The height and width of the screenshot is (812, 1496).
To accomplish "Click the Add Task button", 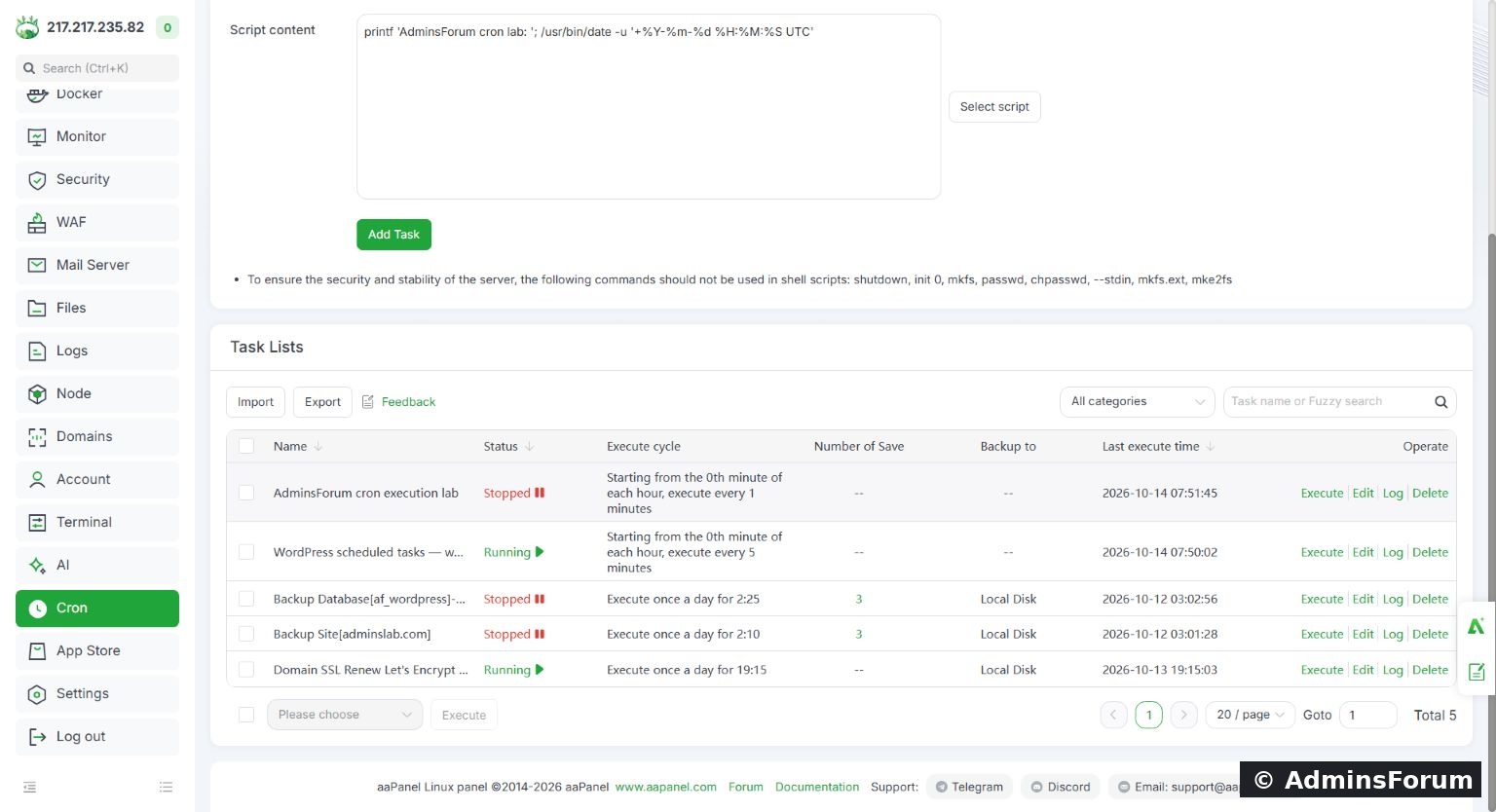I will 393,235.
